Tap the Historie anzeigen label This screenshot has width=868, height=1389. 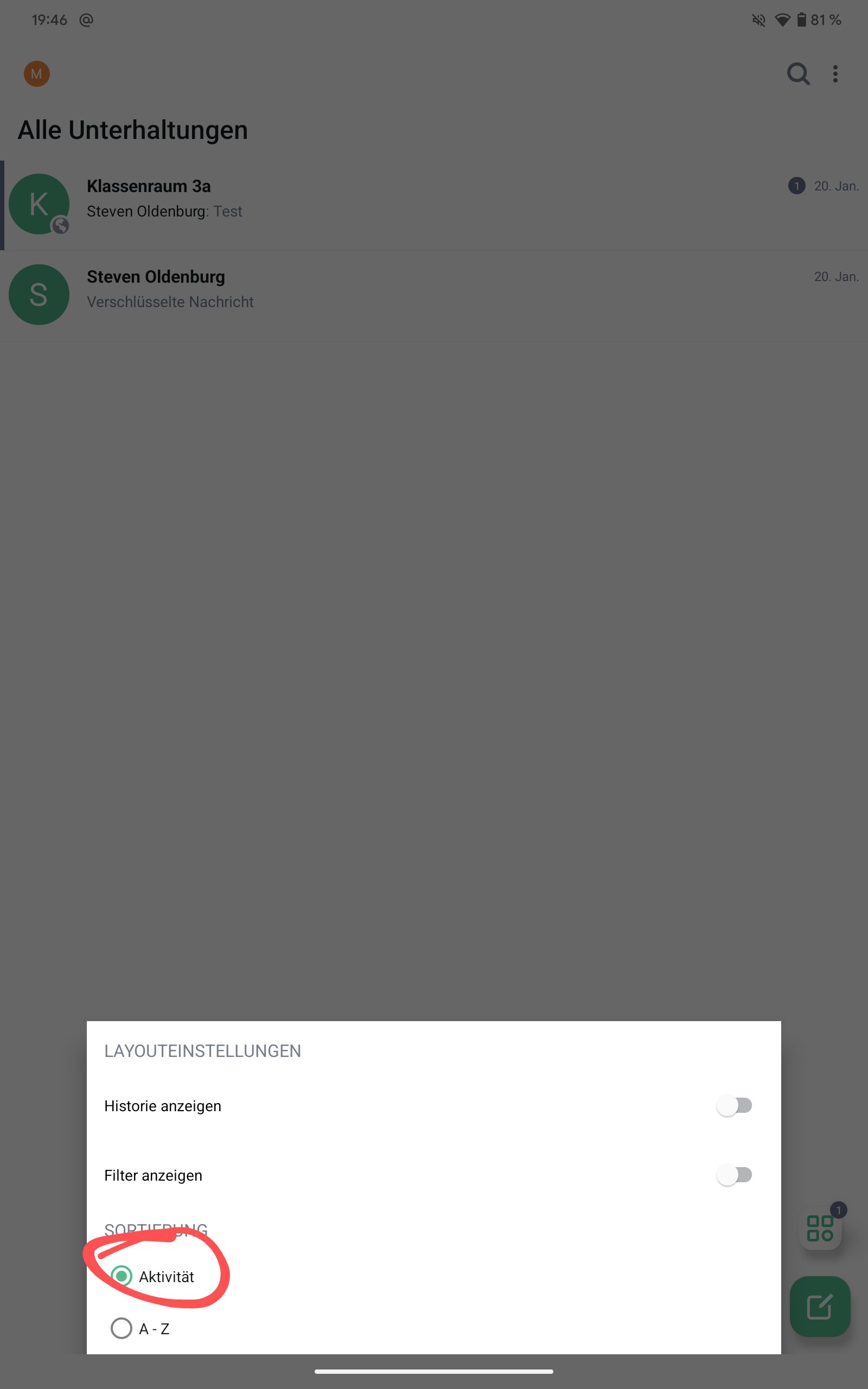(x=162, y=1106)
